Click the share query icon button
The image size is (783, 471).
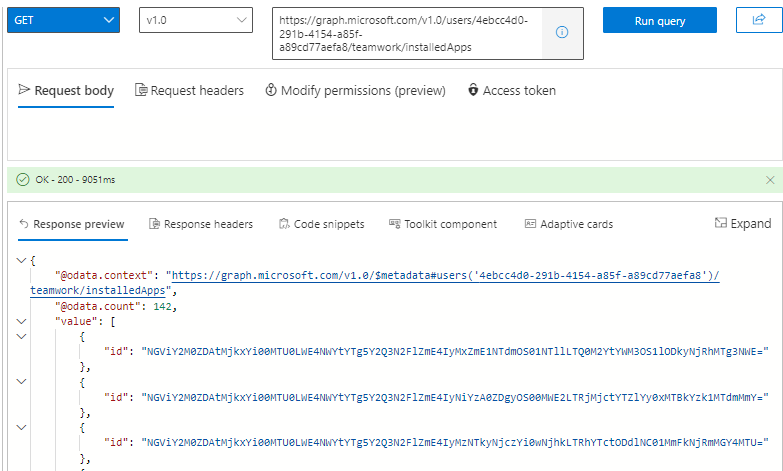759,20
